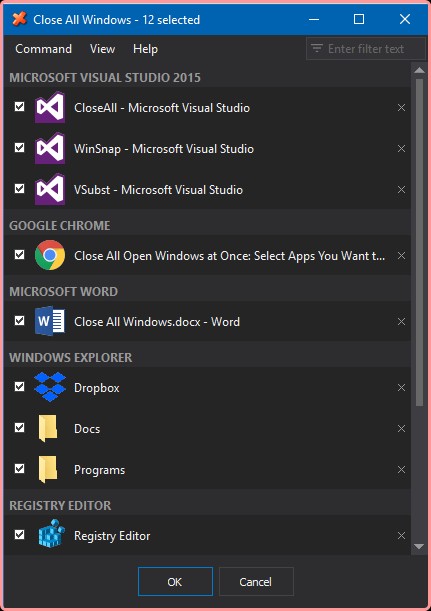Click the Programs folder icon
This screenshot has width=431, height=611.
48,469
